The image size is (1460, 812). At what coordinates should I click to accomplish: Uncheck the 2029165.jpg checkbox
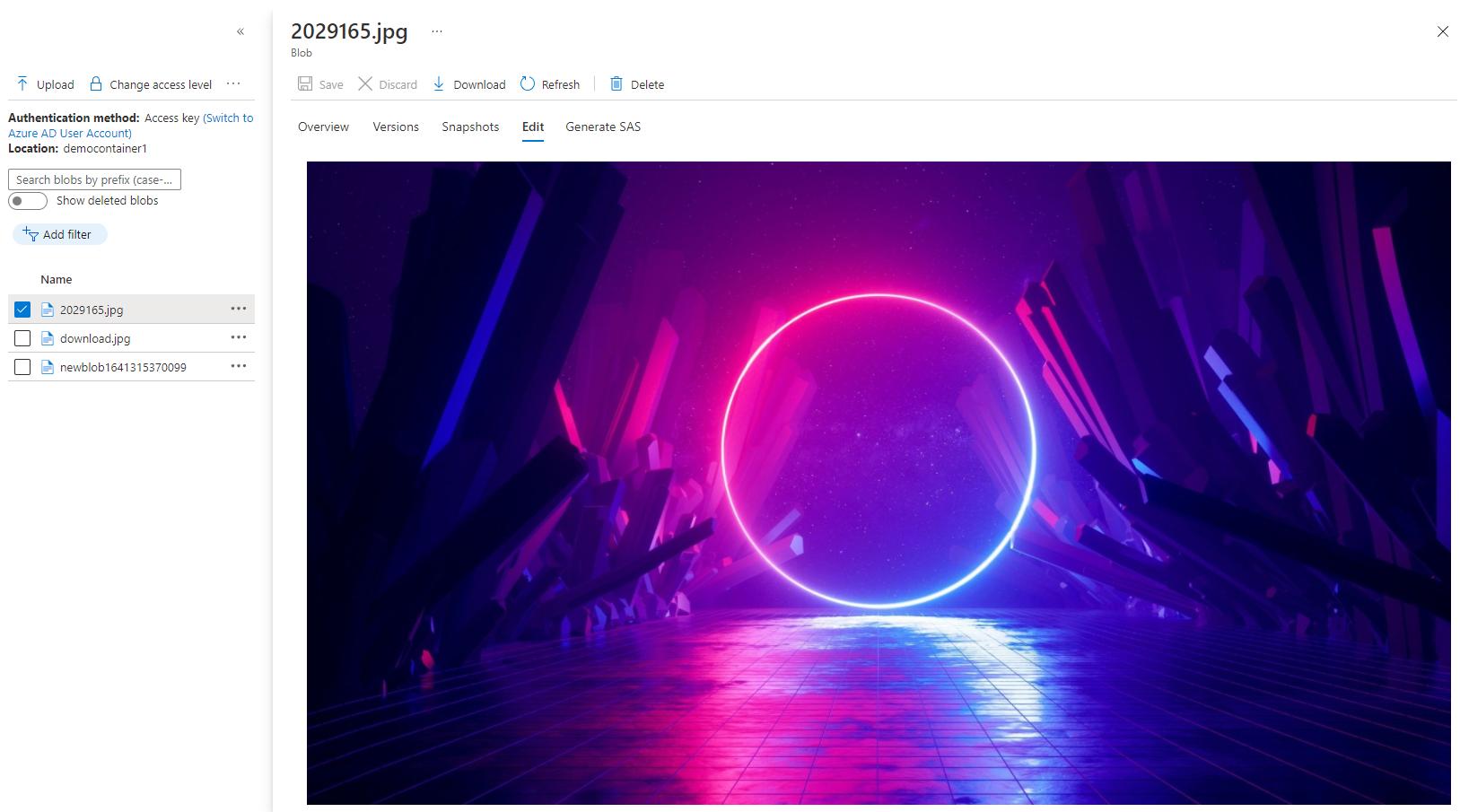[22, 310]
